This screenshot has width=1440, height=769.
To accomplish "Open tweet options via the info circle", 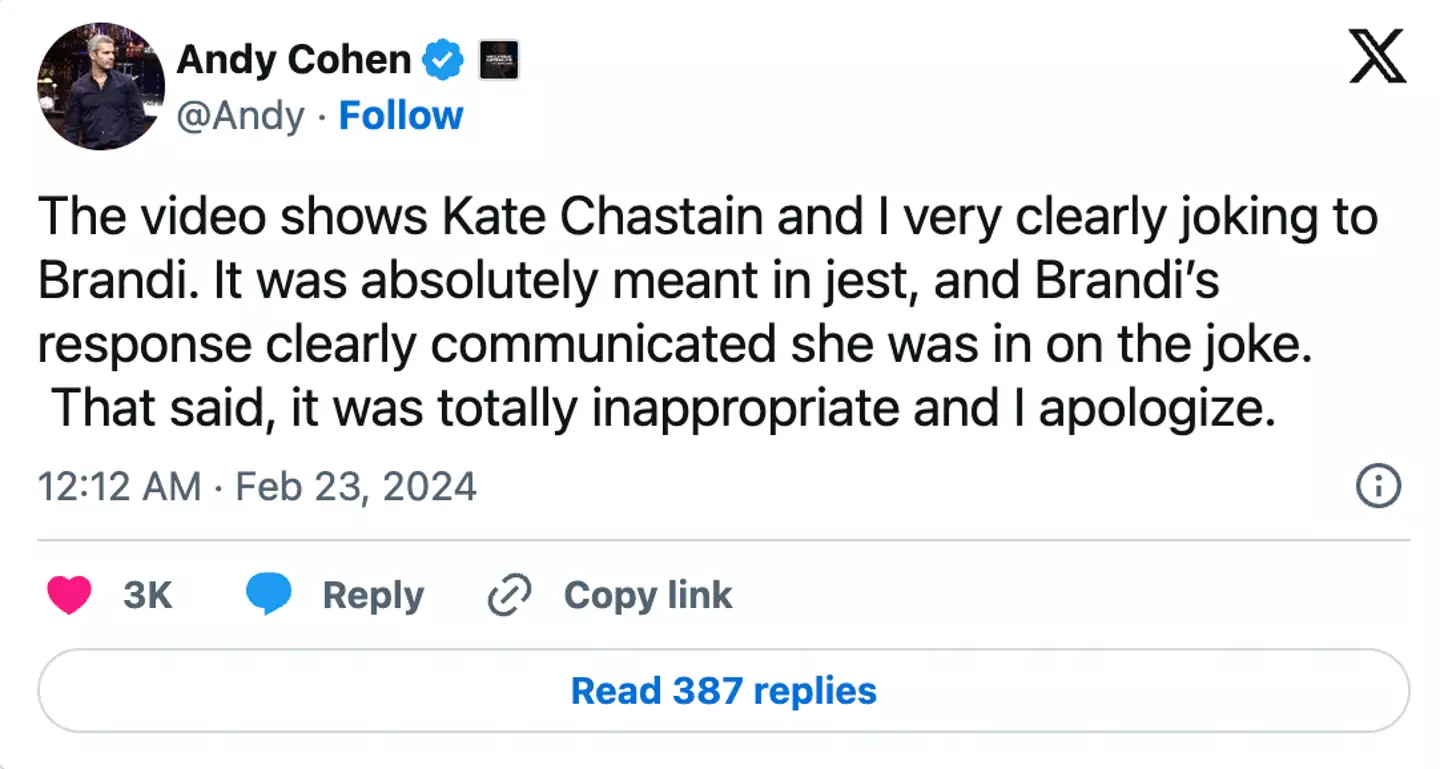I will click(1378, 486).
